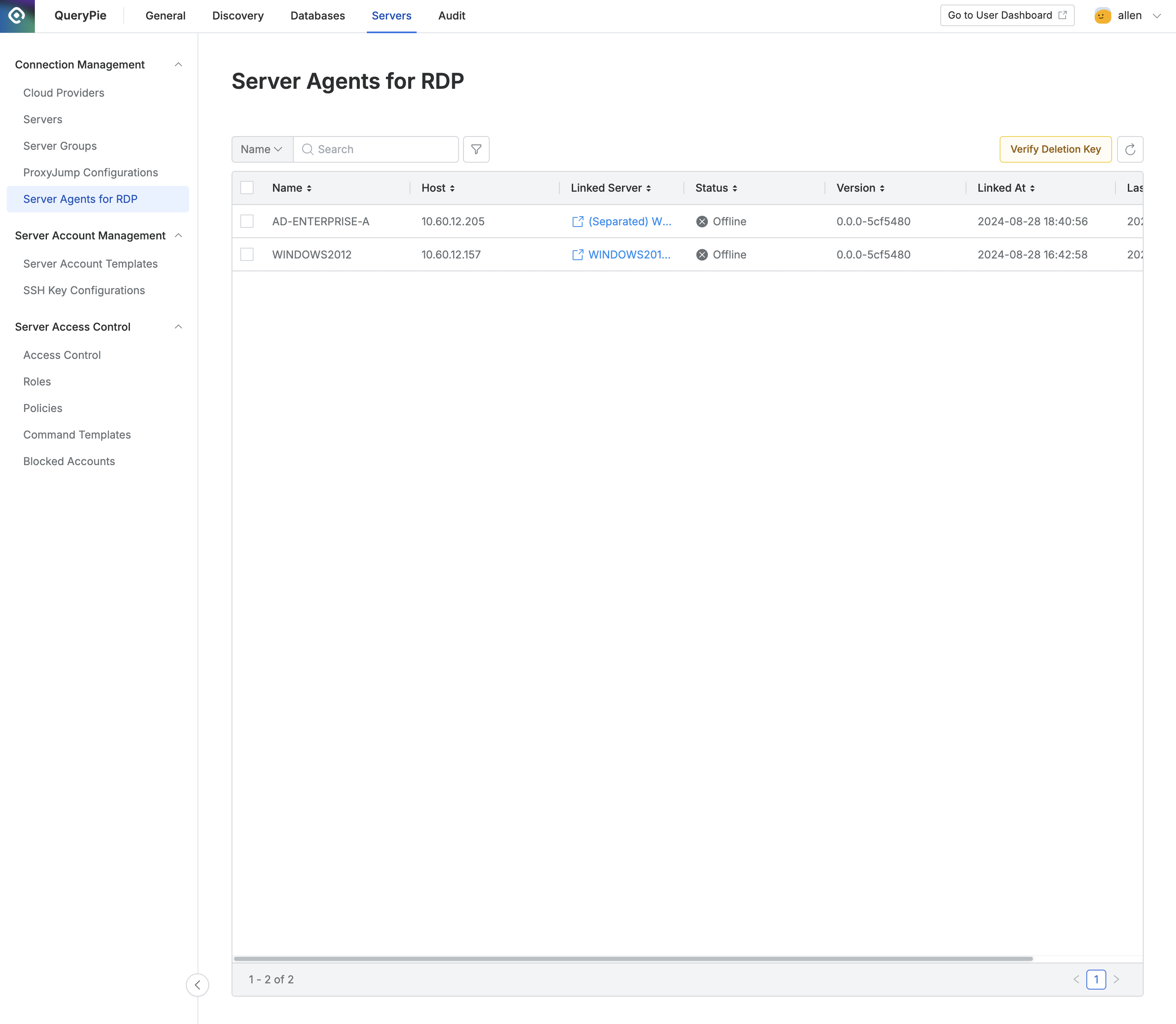The width and height of the screenshot is (1176, 1024).
Task: Collapse the Connection Management section
Action: [x=178, y=65]
